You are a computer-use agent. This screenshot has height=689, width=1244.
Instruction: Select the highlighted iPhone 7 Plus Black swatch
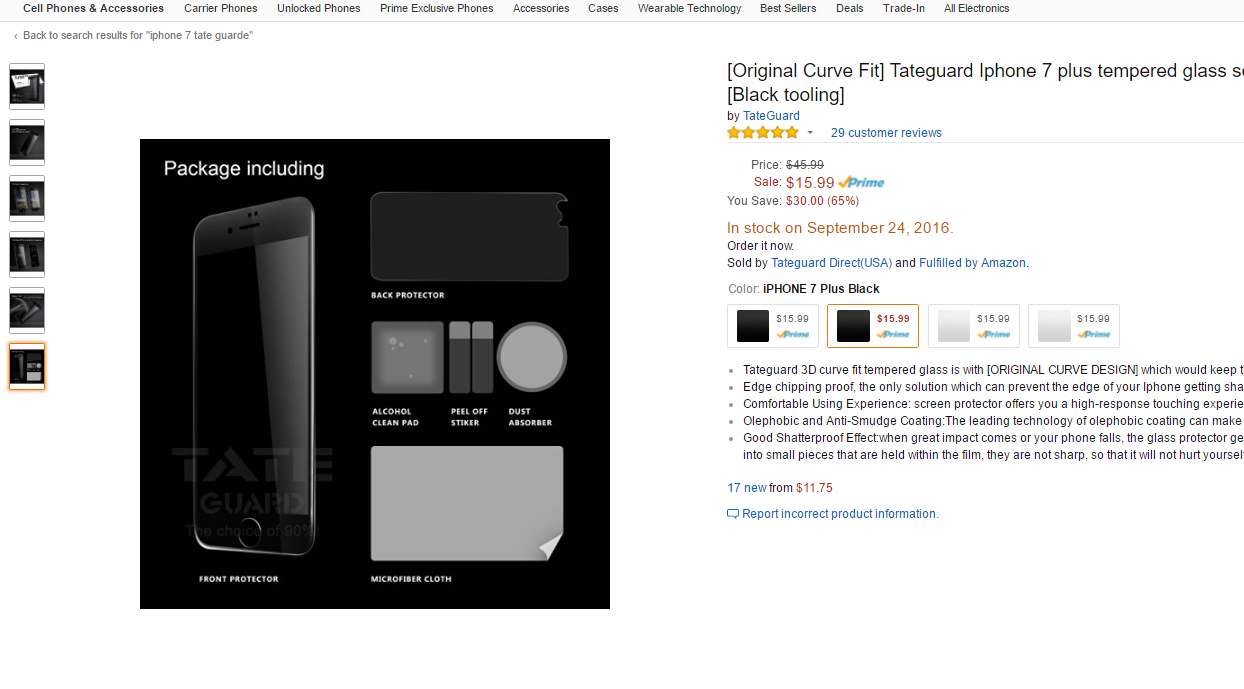click(873, 326)
